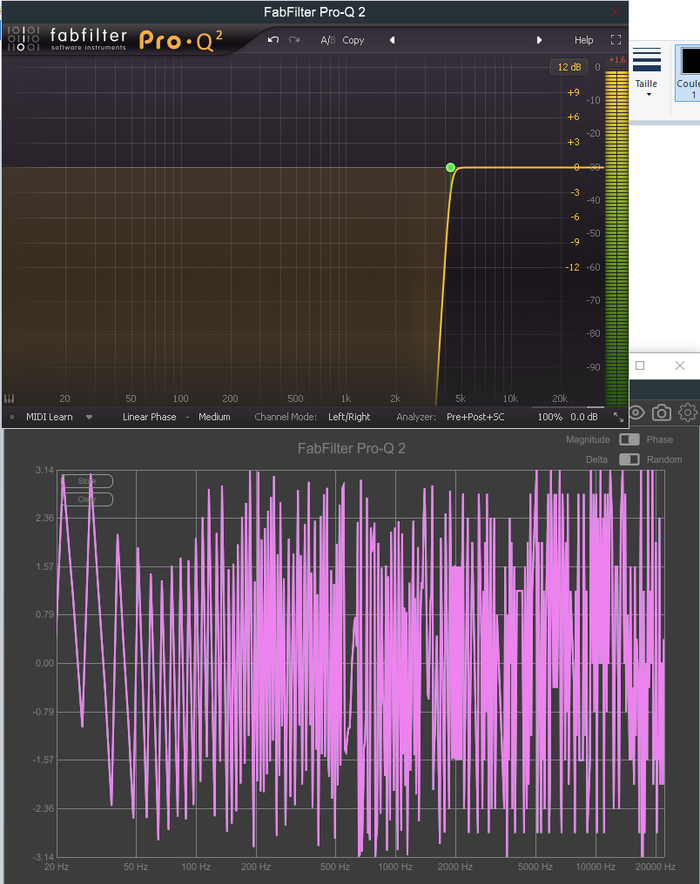Viewport: 700px width, 884px height.
Task: Open the Help menu in Pro-Q 2
Action: point(583,40)
